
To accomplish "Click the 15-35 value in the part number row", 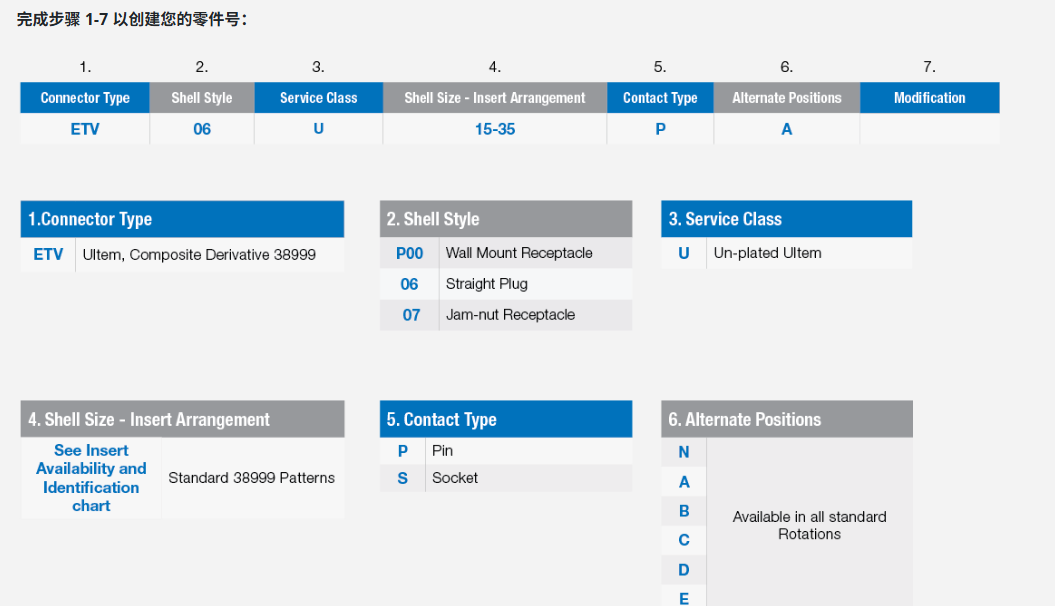I will 495,129.
